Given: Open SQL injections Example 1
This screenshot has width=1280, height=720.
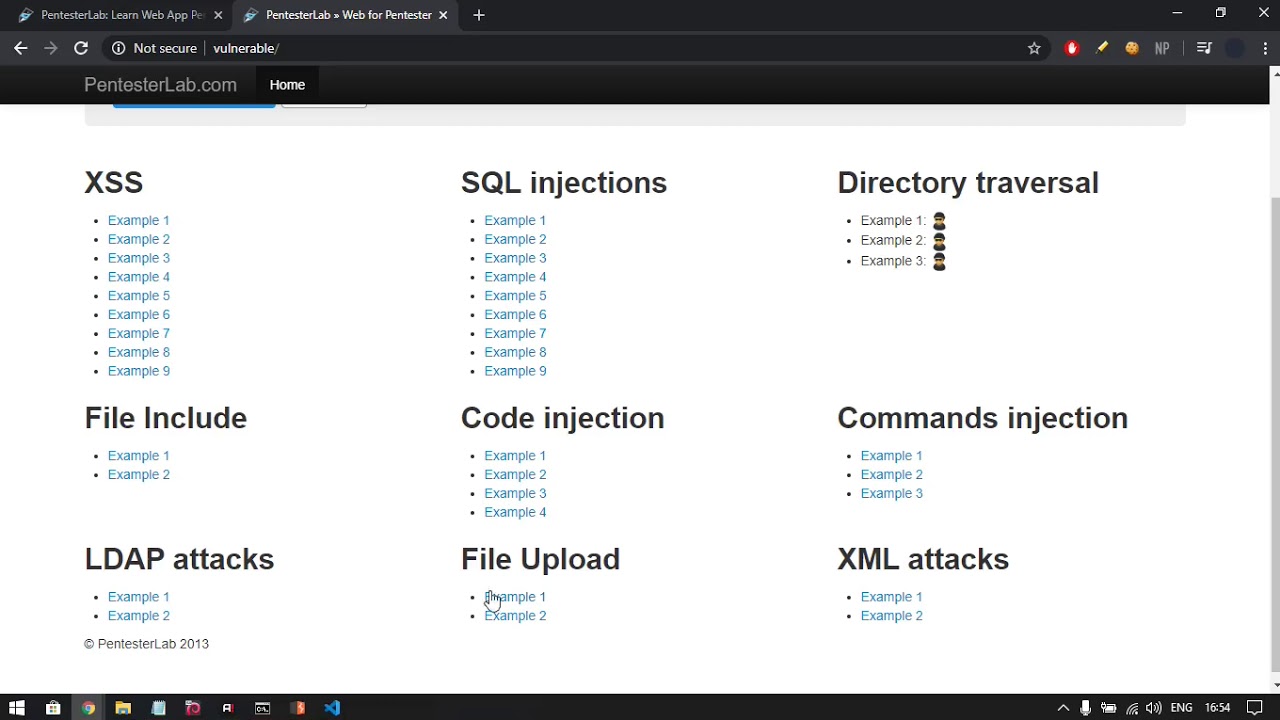Looking at the screenshot, I should 515,220.
